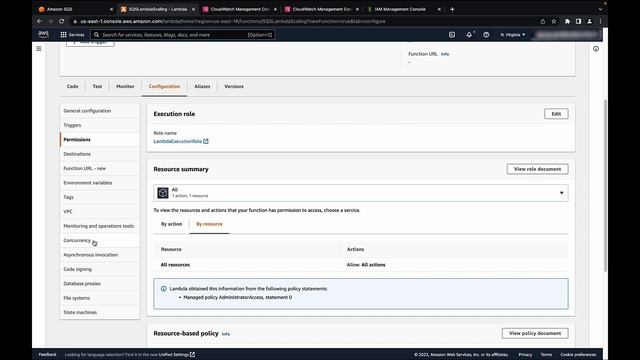Close the IAM Management Console tab

(x=439, y=9)
